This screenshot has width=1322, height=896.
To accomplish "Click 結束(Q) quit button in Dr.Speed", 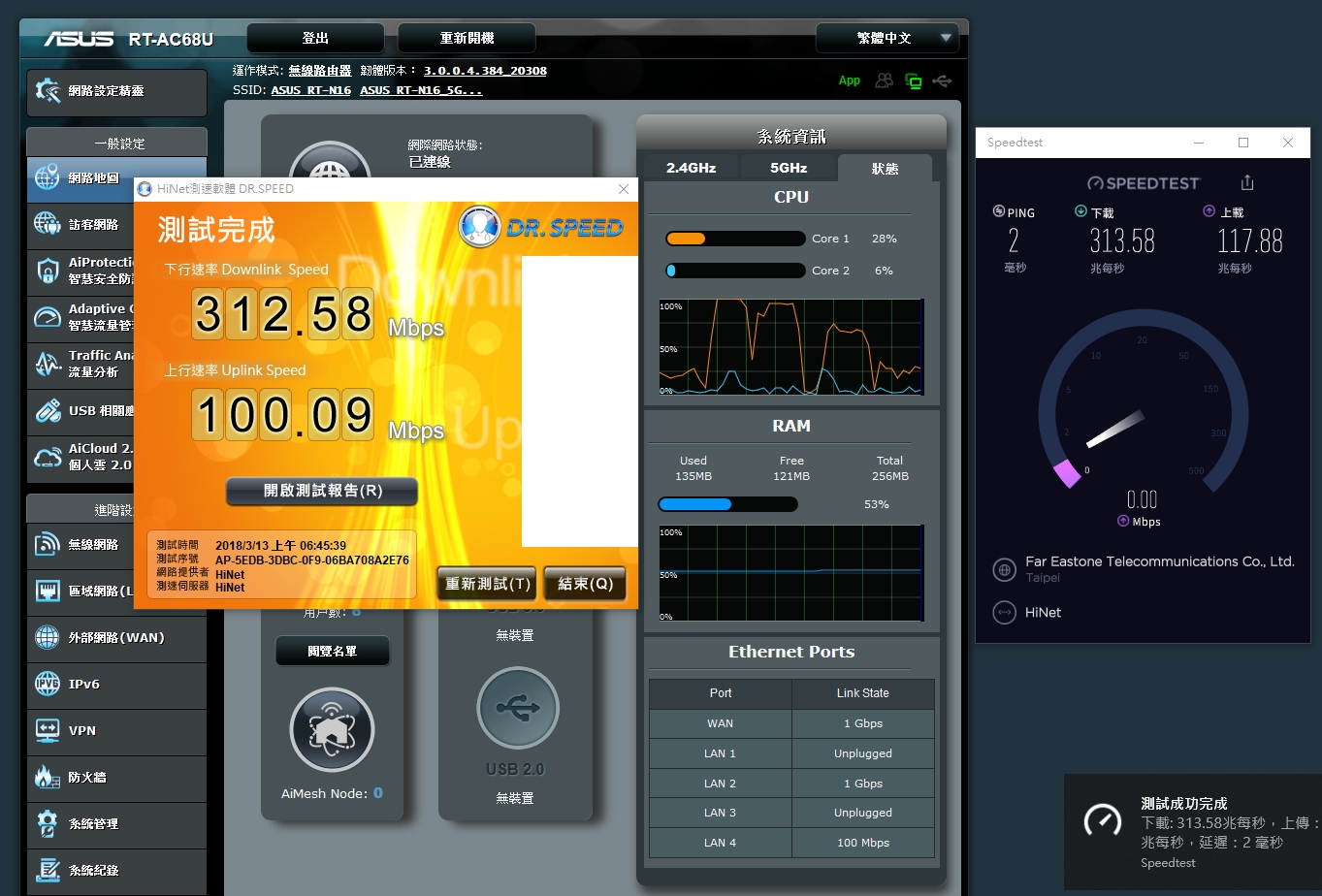I will click(x=585, y=584).
